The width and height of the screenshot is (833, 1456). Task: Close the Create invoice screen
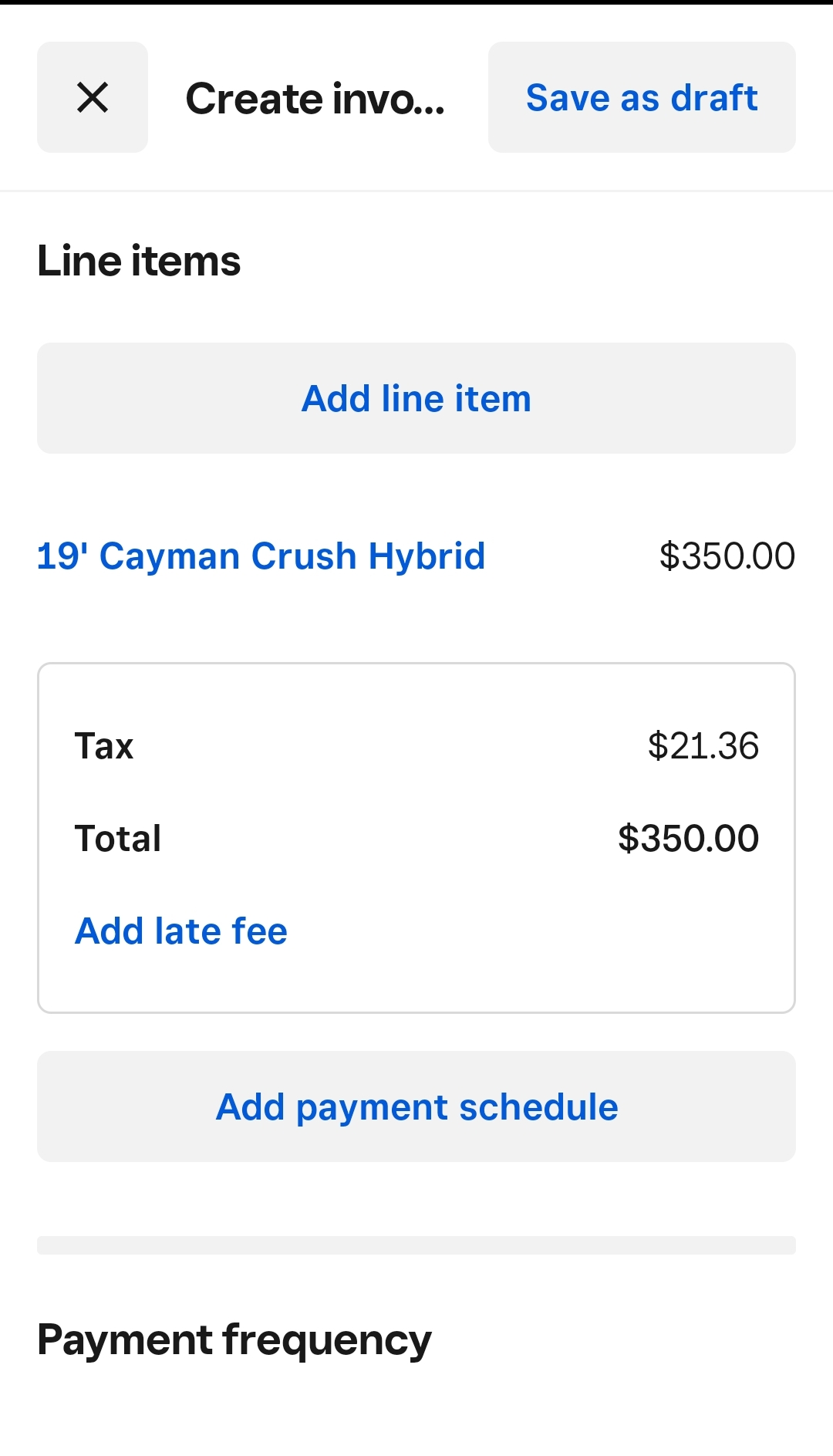(x=93, y=97)
